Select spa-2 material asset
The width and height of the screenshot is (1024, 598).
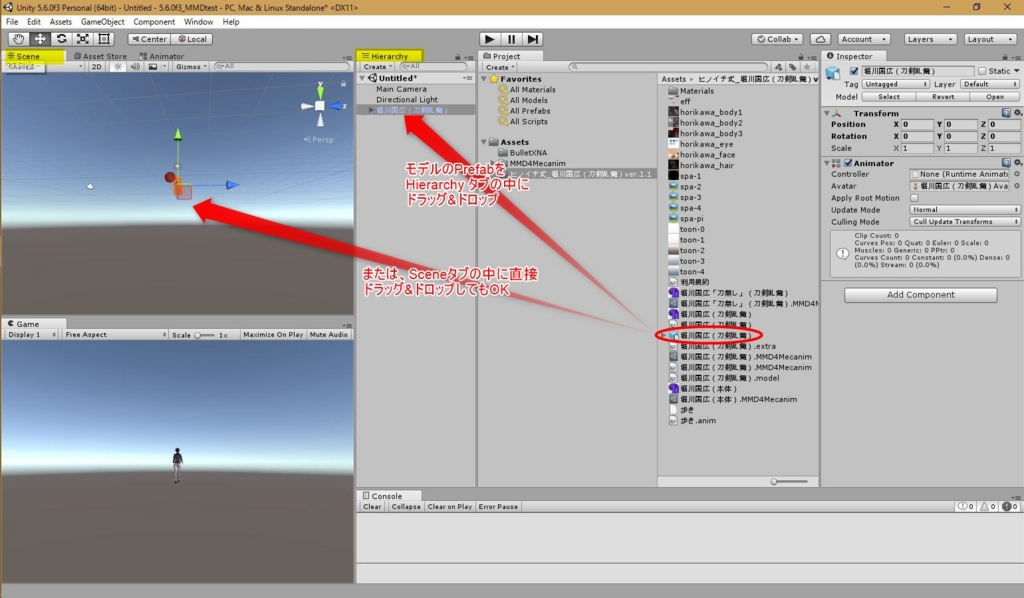point(690,187)
